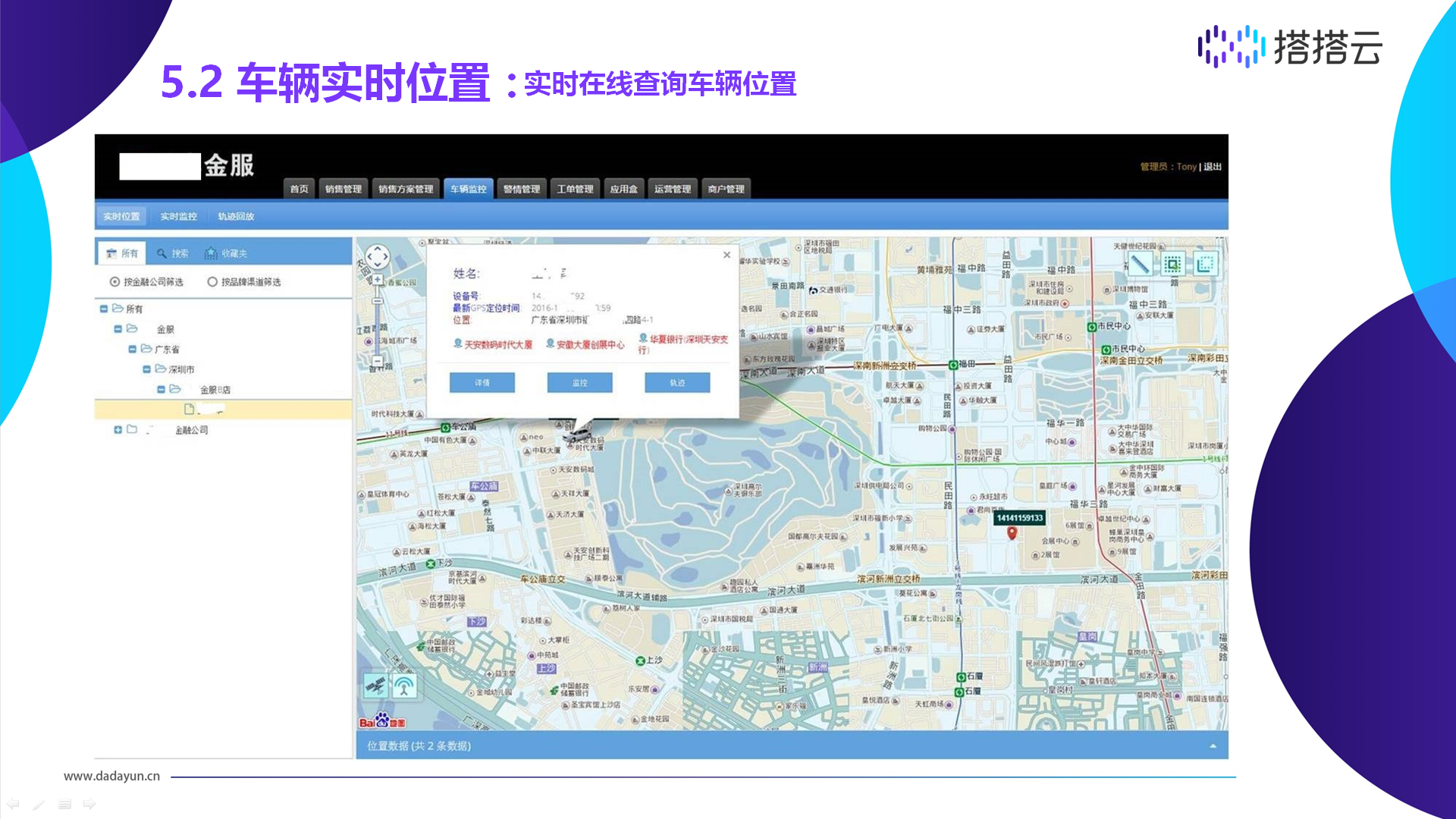Click the signal antenna icon on map
1456x819 pixels.
[x=404, y=686]
